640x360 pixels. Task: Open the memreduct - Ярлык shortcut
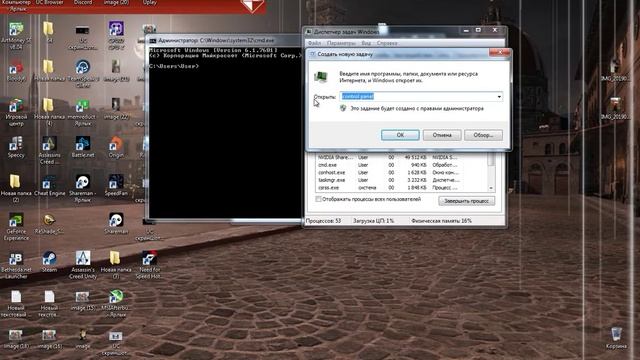[82, 111]
